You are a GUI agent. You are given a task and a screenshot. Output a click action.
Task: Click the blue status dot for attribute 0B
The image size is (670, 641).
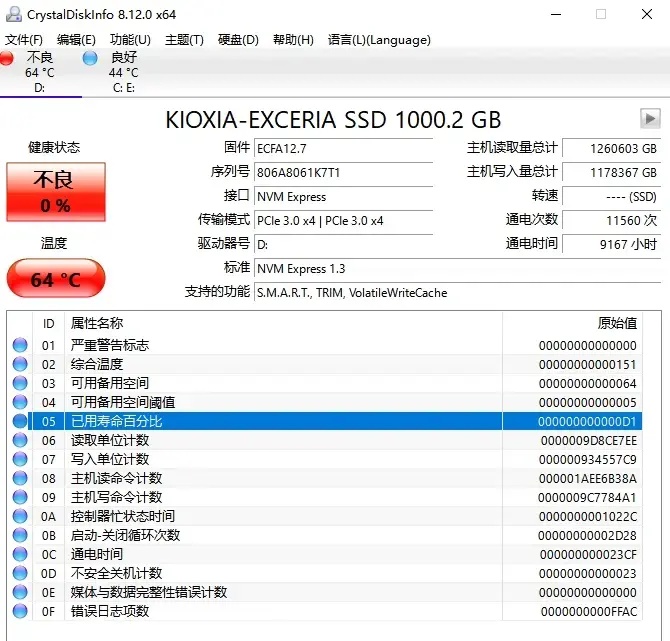coord(20,535)
